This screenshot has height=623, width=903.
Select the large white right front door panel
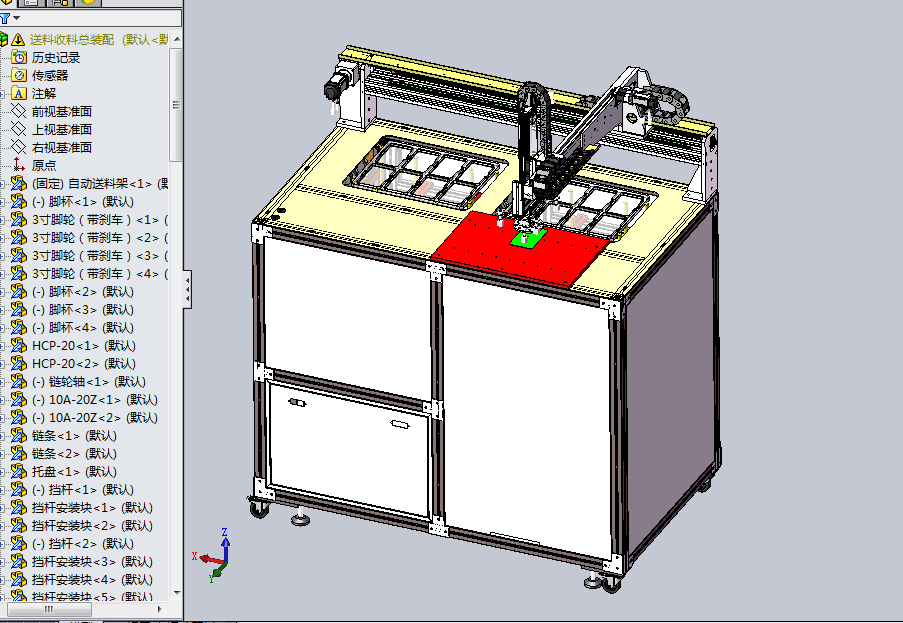527,415
